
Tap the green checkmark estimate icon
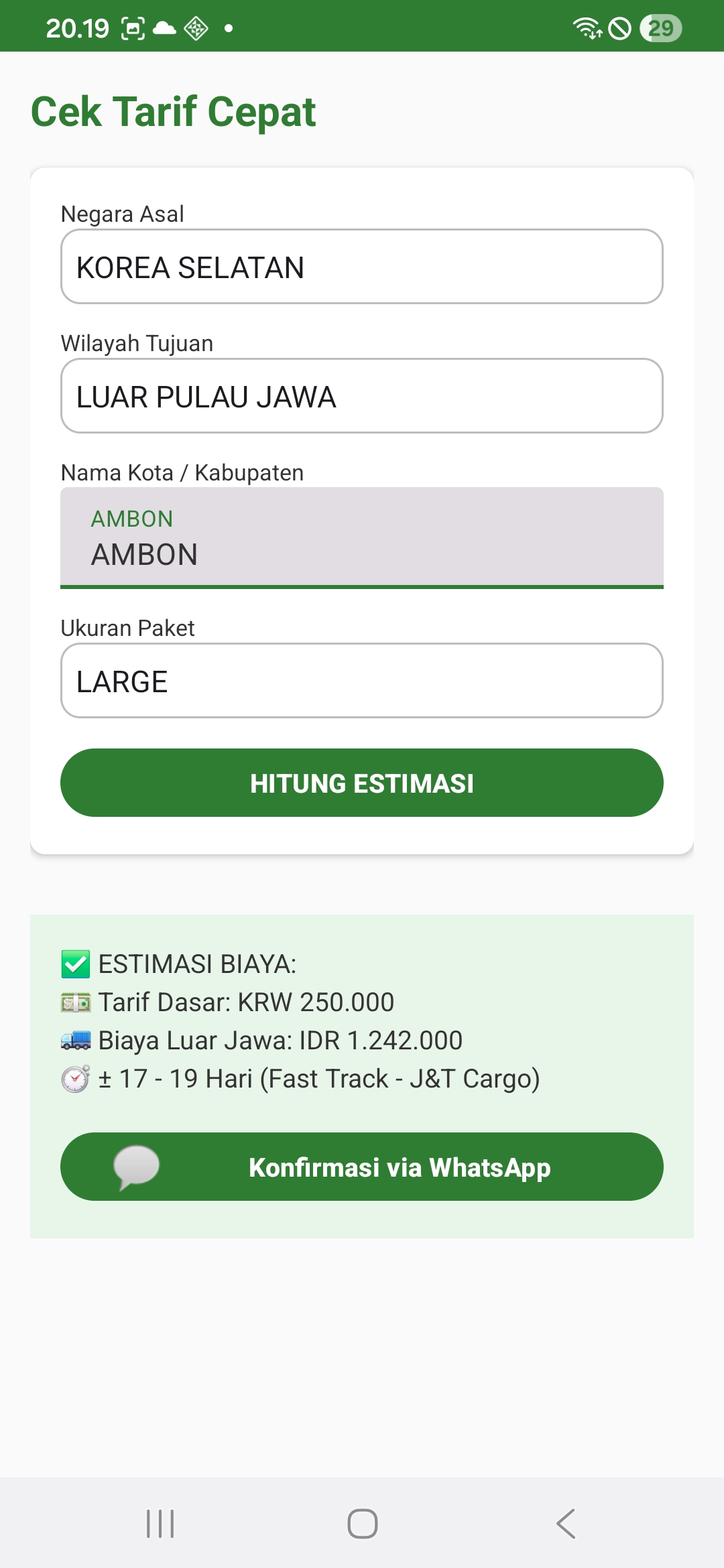75,964
